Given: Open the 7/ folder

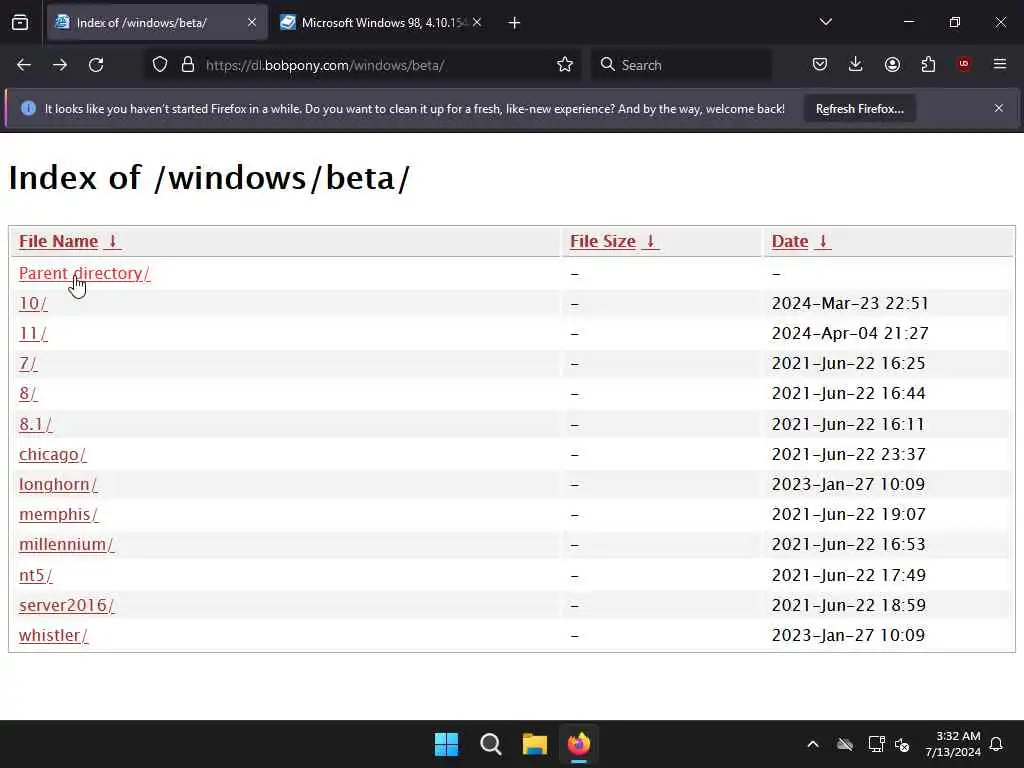Looking at the screenshot, I should pyautogui.click(x=28, y=364).
